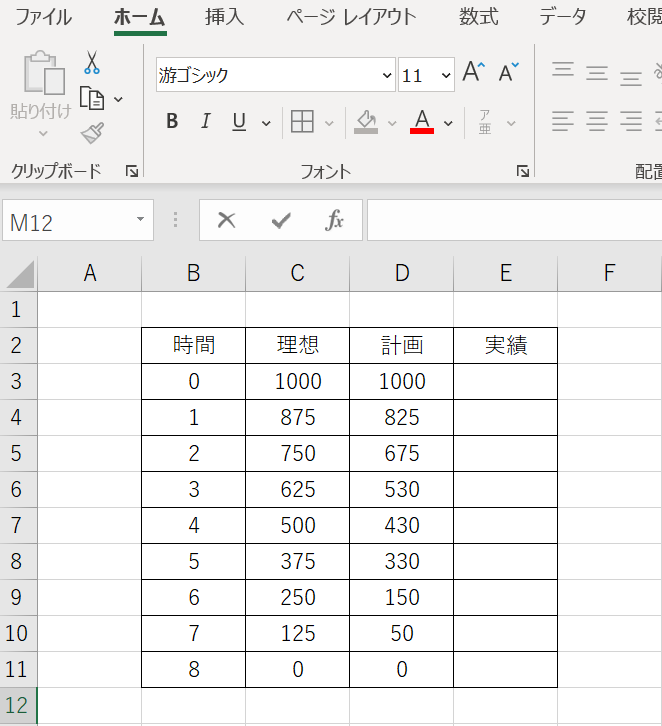Select cell containing 825
Screen dimensions: 662x726
pyautogui.click(x=401, y=418)
